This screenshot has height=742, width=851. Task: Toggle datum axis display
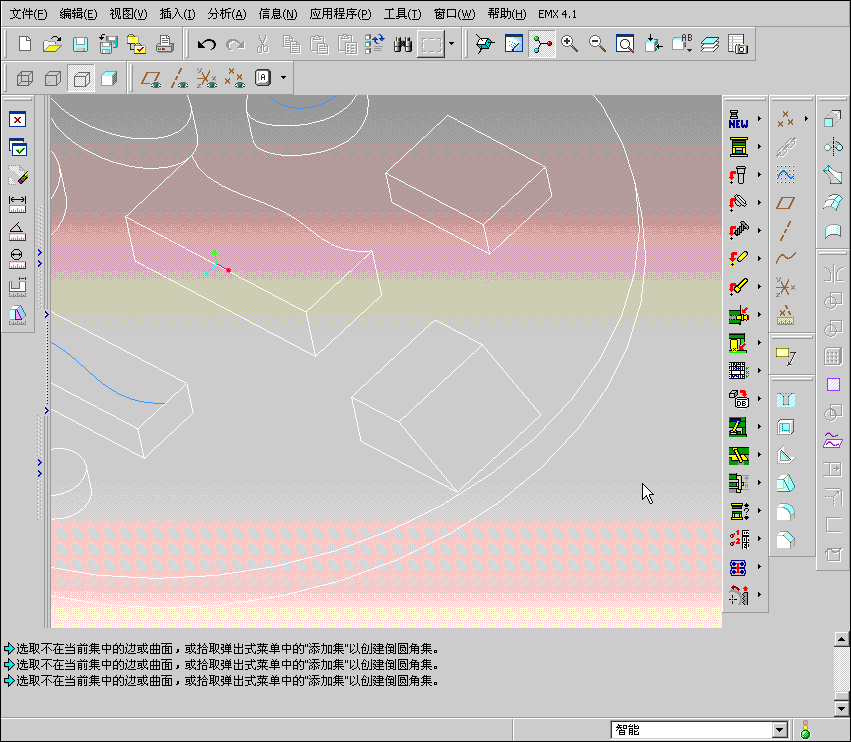click(179, 78)
